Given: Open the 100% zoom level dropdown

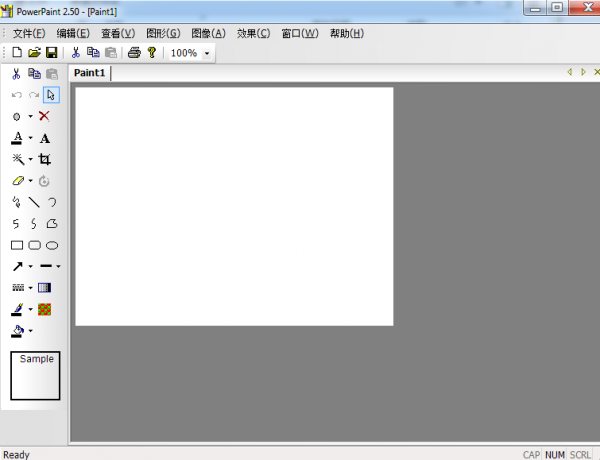Looking at the screenshot, I should (x=207, y=53).
